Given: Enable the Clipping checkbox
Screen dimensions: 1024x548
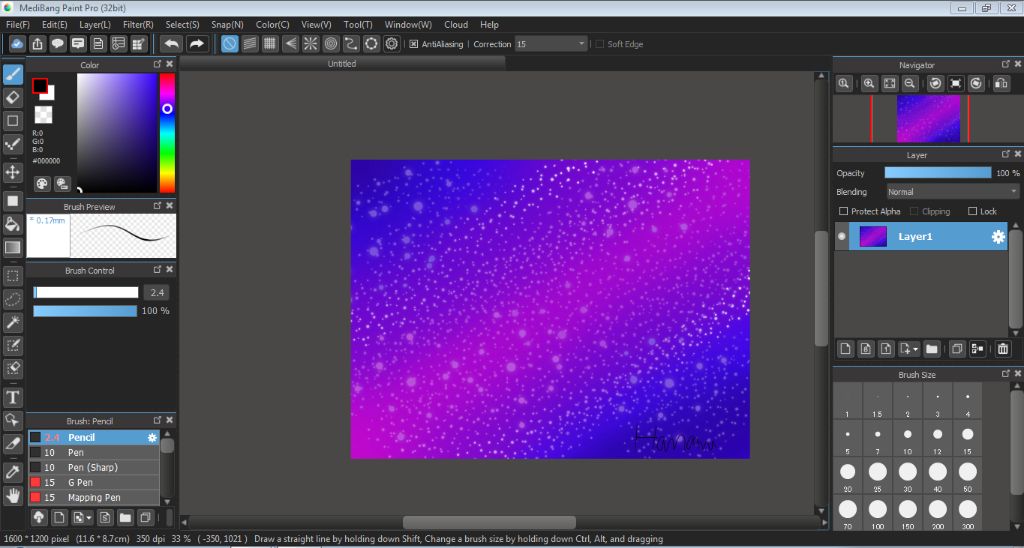Looking at the screenshot, I should click(914, 211).
